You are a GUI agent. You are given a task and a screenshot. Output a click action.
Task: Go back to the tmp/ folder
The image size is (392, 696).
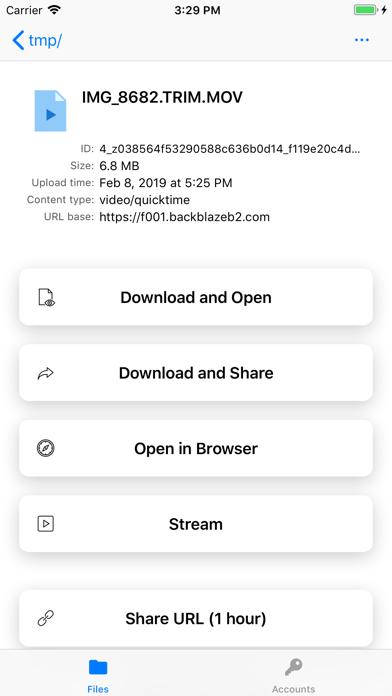tap(37, 40)
